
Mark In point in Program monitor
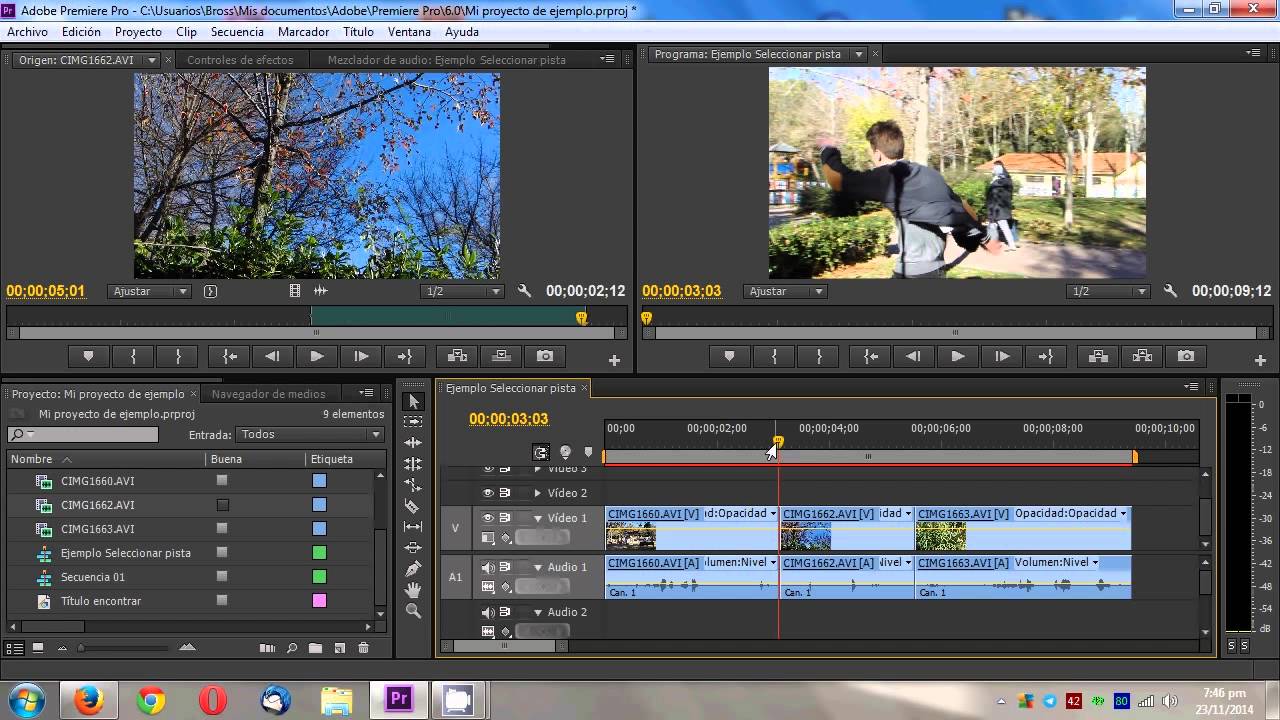pos(775,356)
